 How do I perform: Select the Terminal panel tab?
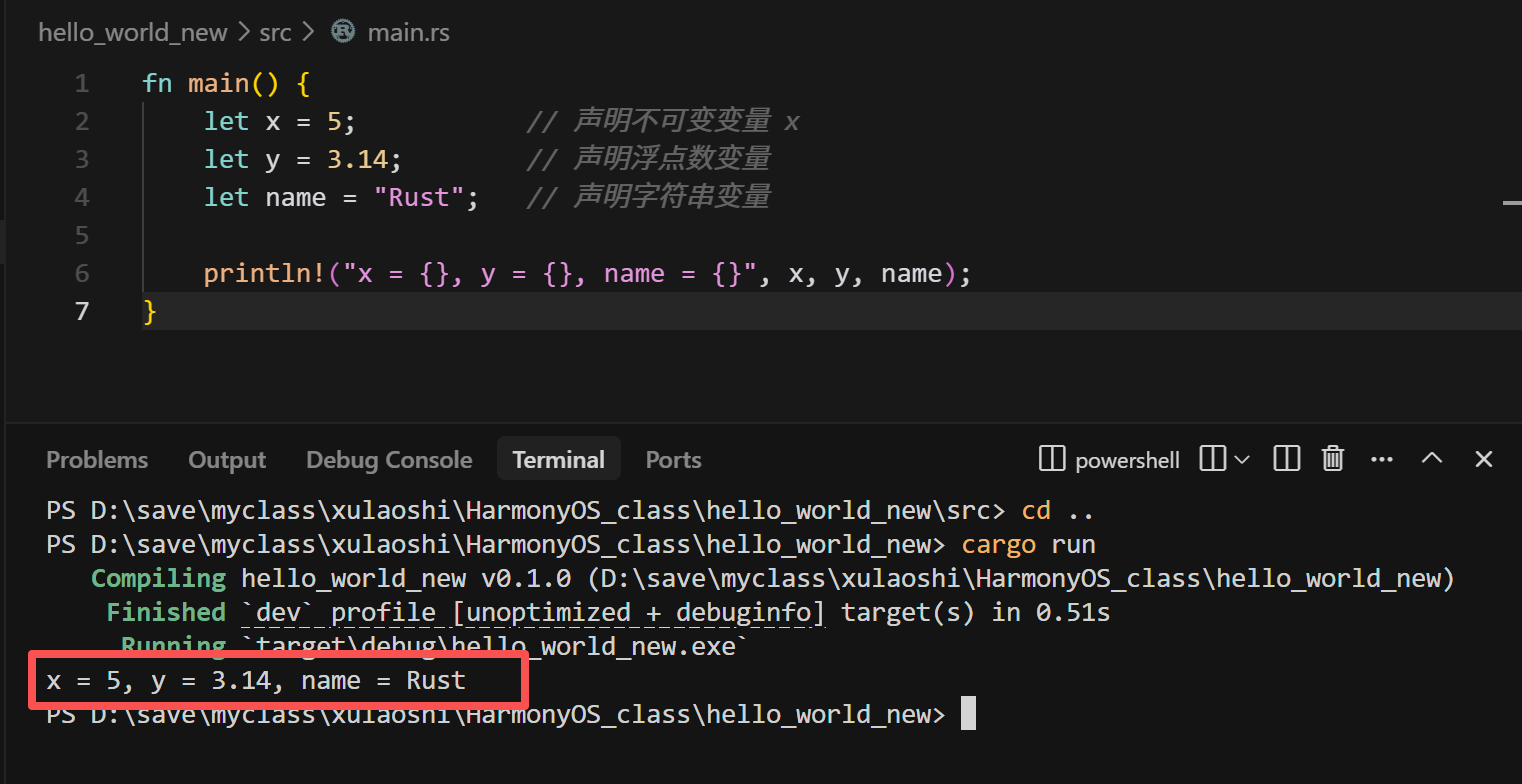pos(558,460)
